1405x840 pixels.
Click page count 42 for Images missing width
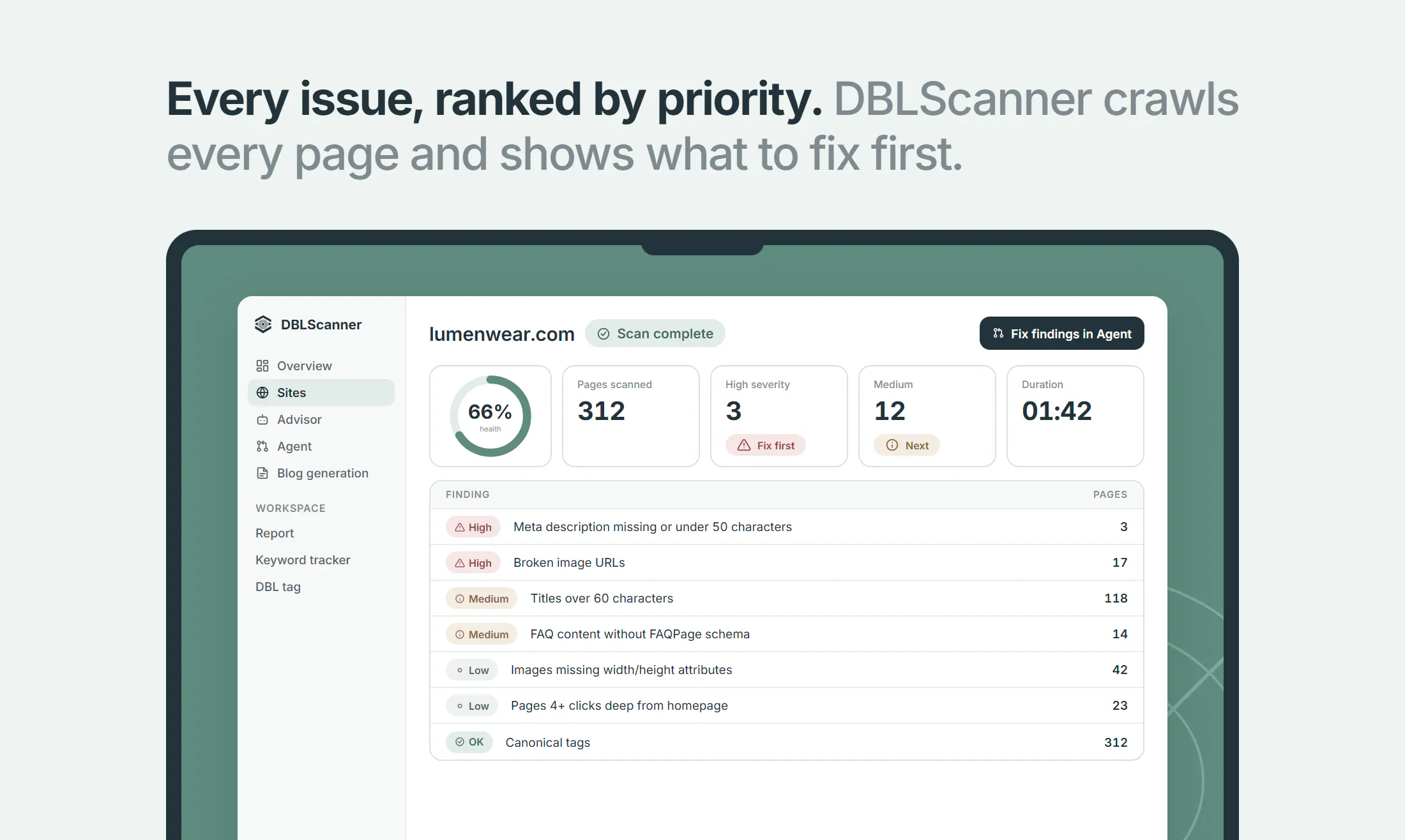coord(1120,670)
